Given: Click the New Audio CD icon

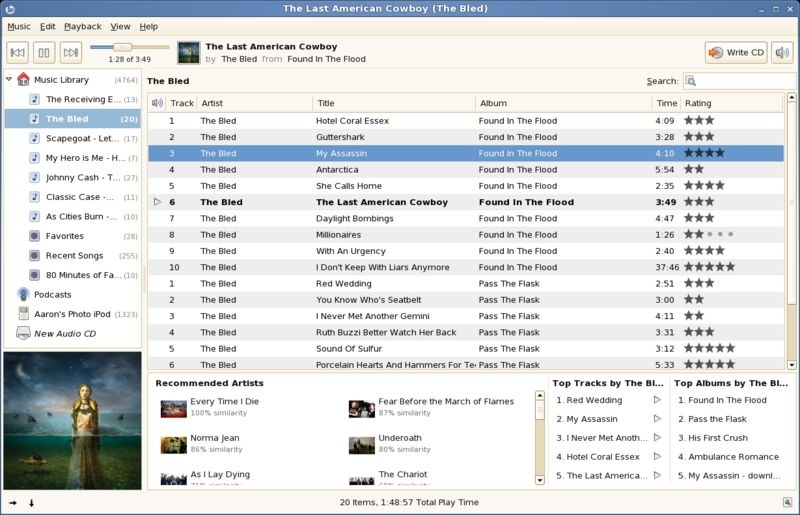Looking at the screenshot, I should 24,333.
